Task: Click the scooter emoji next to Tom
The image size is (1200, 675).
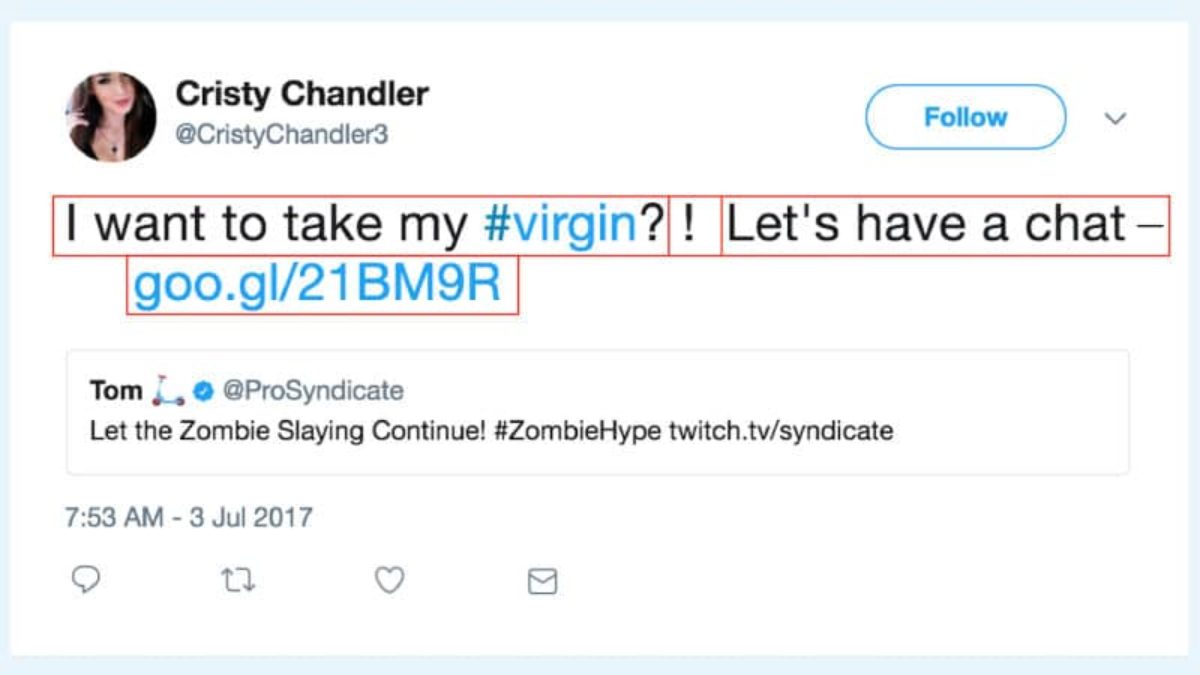Action: [x=167, y=391]
